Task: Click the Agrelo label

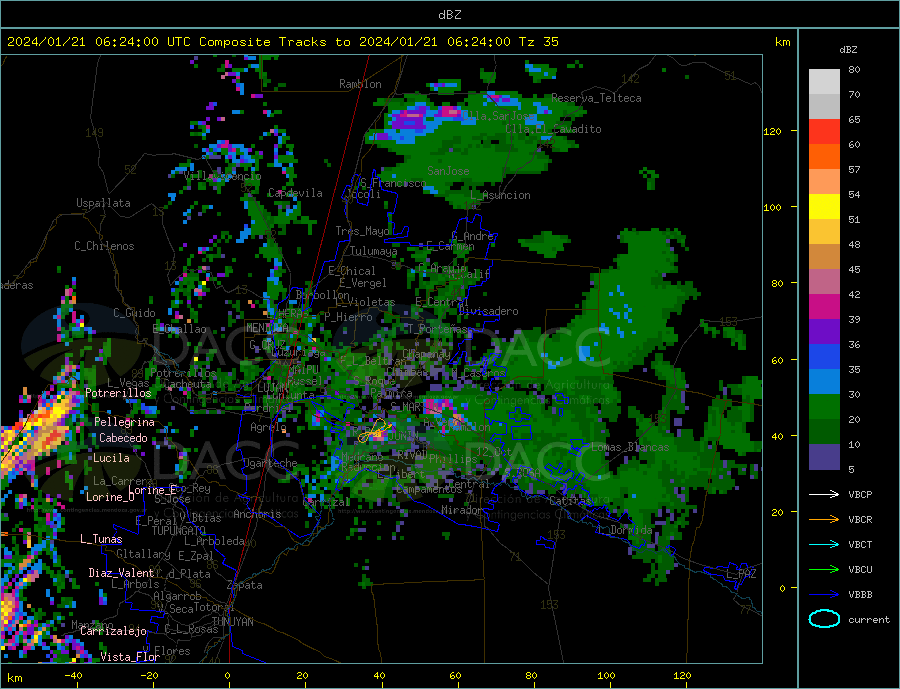Action: 268,427
